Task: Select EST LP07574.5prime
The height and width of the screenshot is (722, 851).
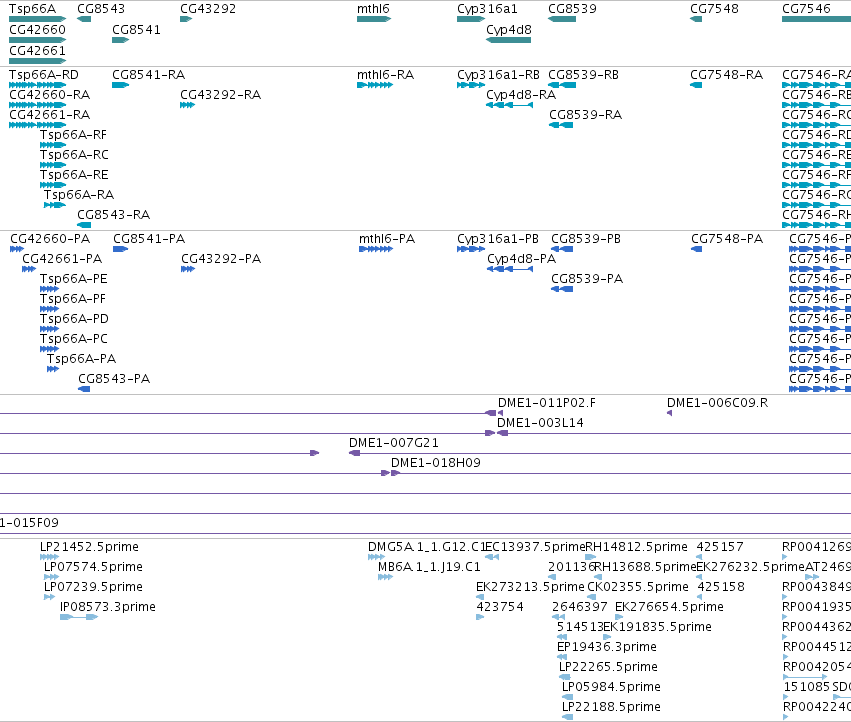Action: coord(51,577)
